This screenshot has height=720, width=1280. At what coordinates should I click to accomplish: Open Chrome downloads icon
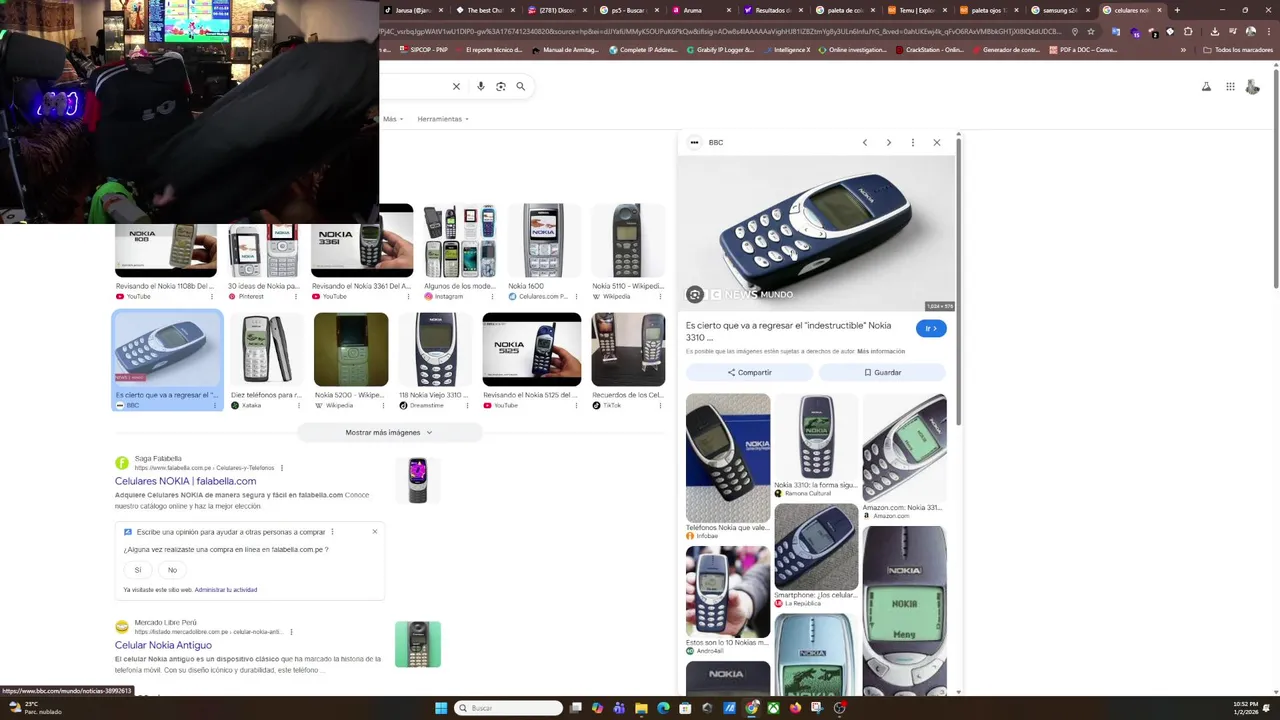click(1214, 31)
